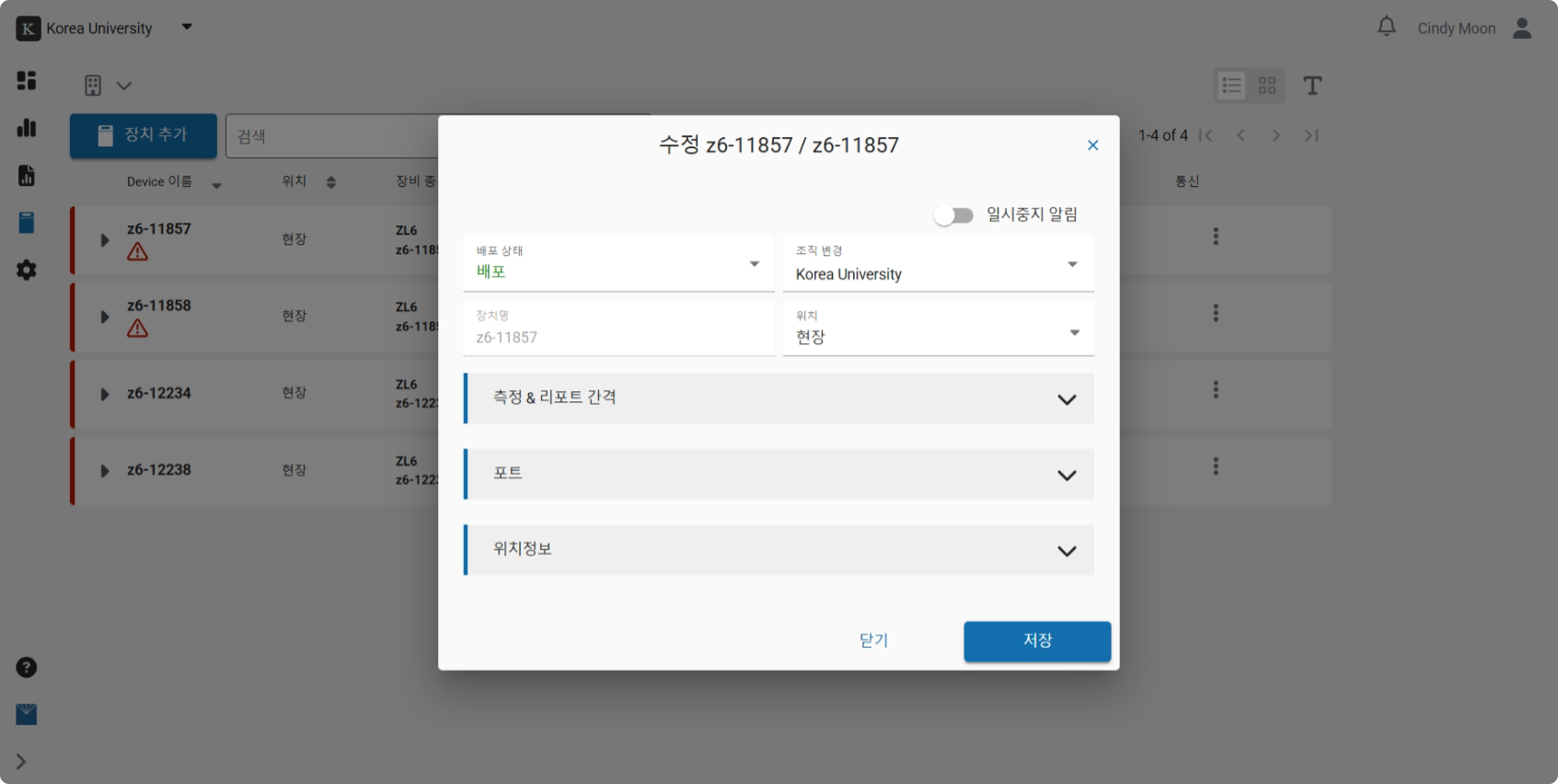This screenshot has width=1558, height=784.
Task: Go to first page of results
Action: click(1206, 135)
